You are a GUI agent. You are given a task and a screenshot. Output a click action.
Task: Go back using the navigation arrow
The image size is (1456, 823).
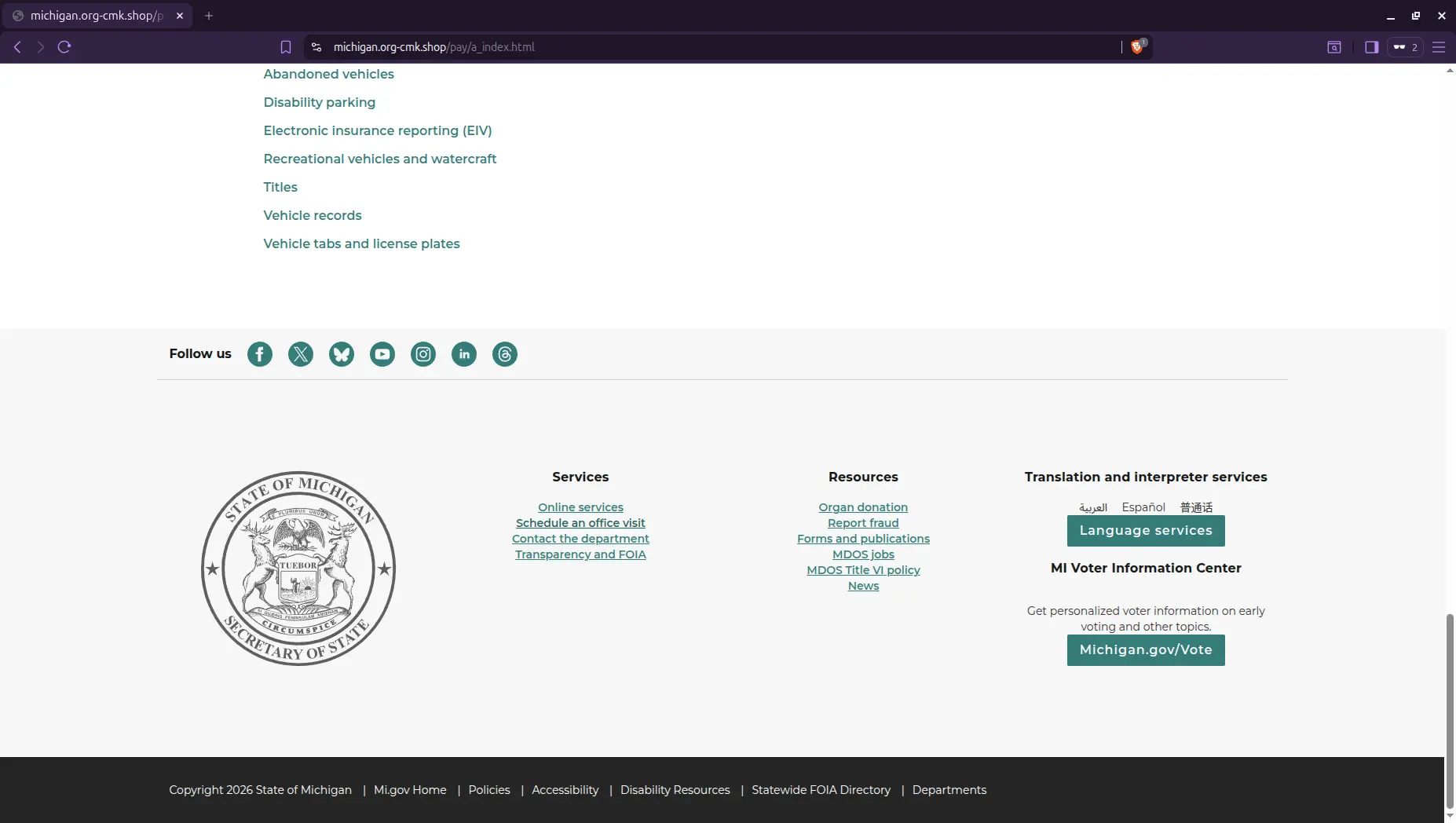[x=16, y=47]
